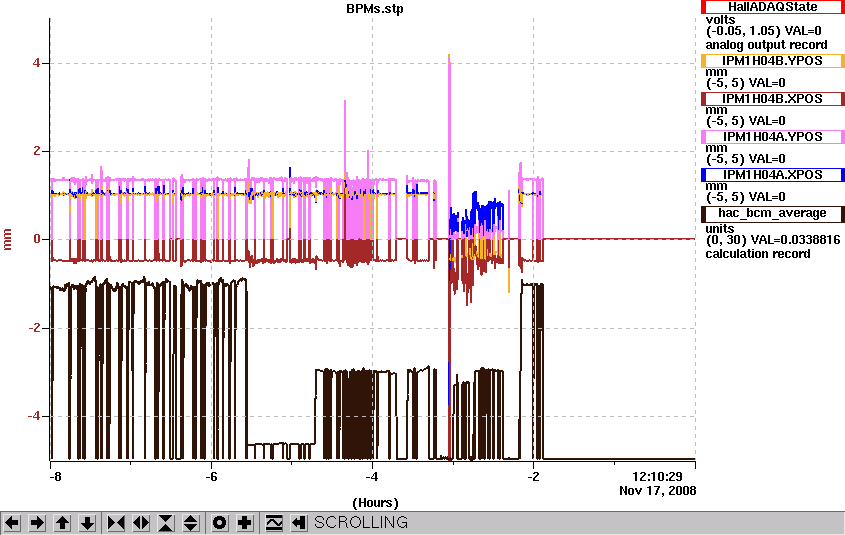Click the 'units' label under hac_bcm_average
This screenshot has height=535, width=845.
point(720,228)
